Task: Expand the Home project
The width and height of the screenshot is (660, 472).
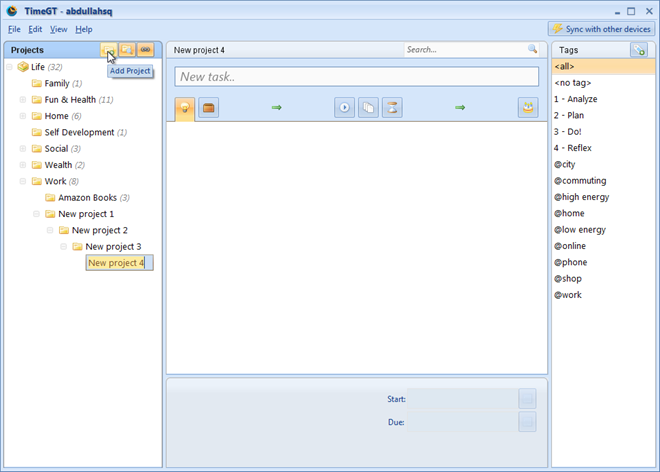Action: 23,116
